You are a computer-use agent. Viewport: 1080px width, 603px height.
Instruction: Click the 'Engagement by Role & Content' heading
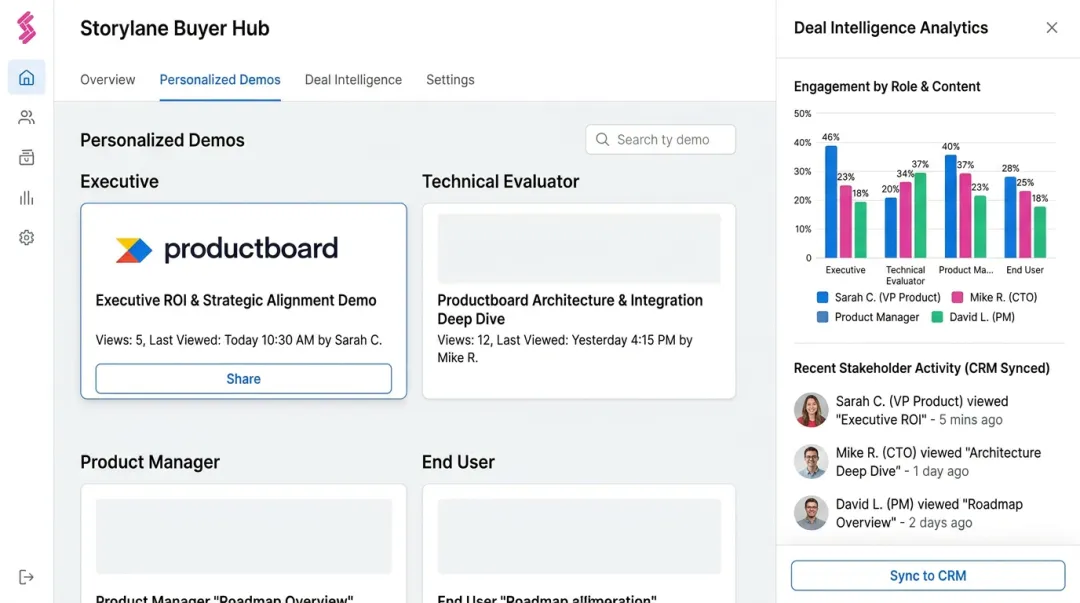(886, 87)
